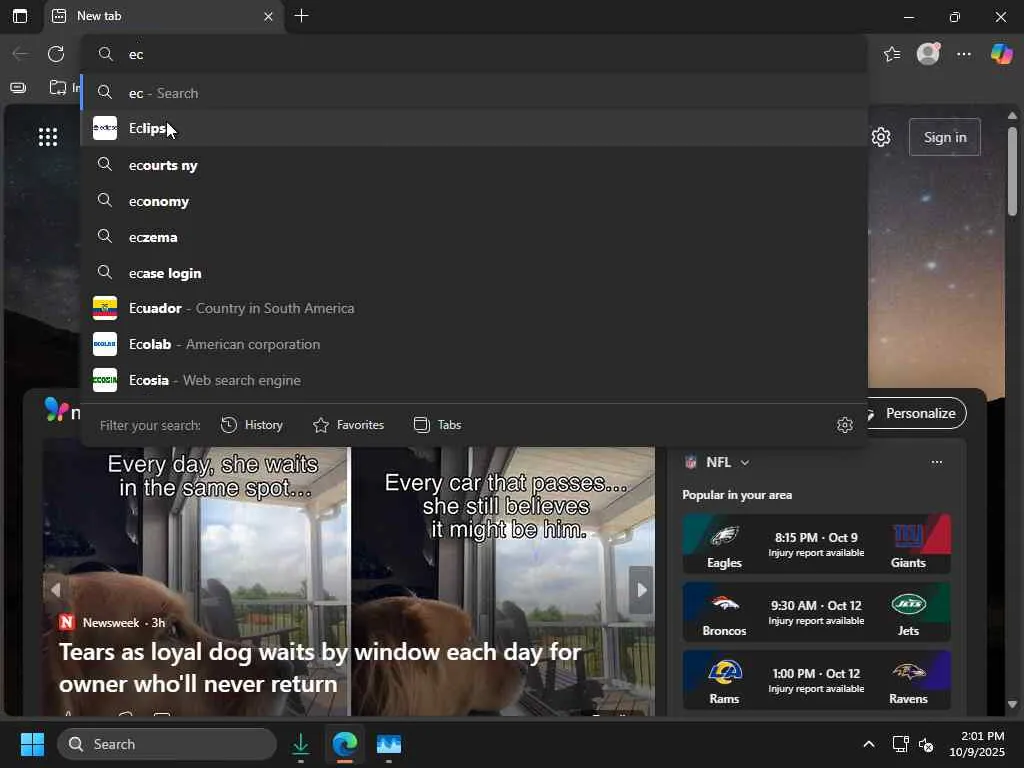The height and width of the screenshot is (768, 1024).
Task: Open the green download app in taskbar
Action: [300, 744]
